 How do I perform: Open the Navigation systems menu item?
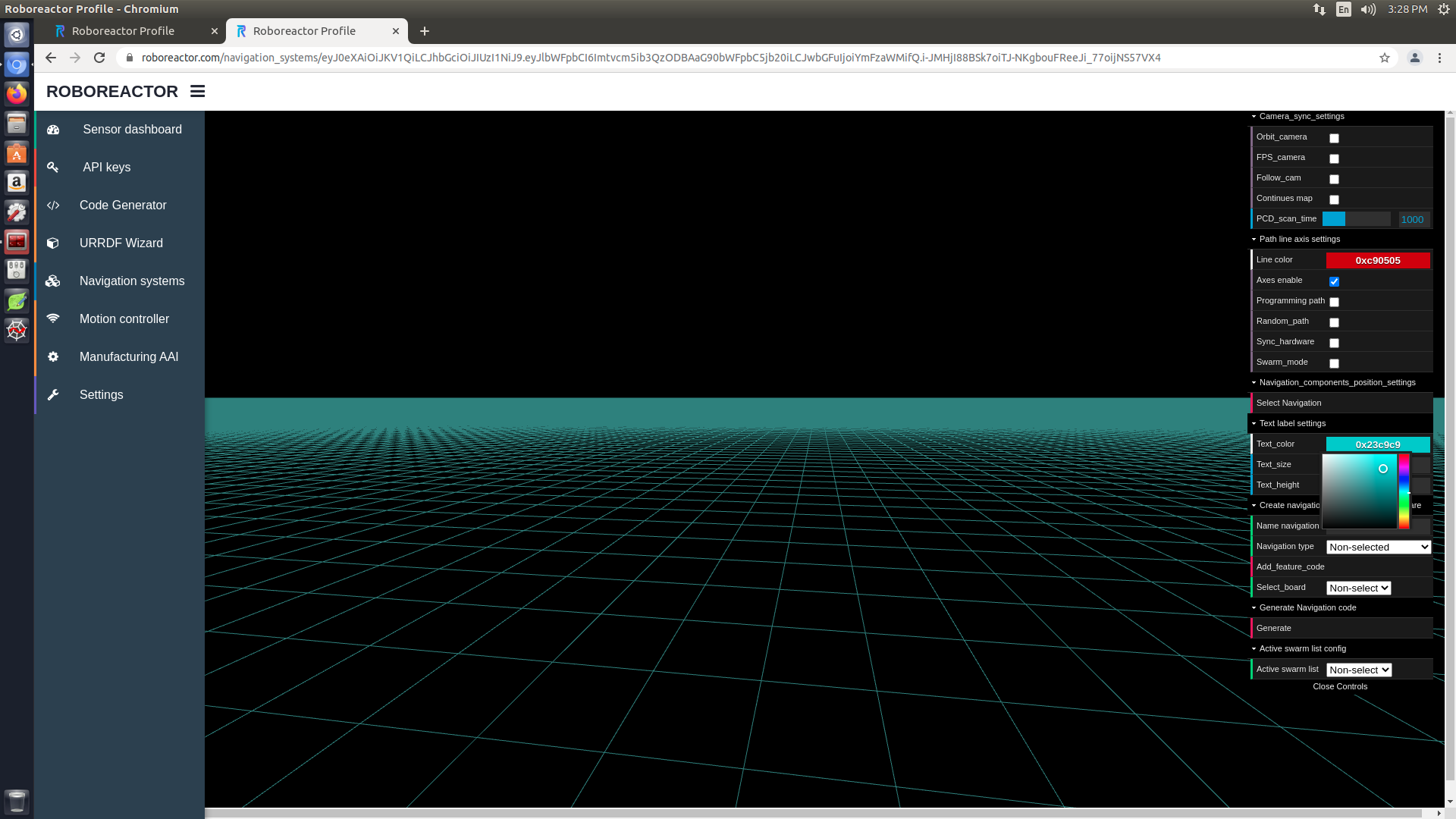pyautogui.click(x=119, y=281)
